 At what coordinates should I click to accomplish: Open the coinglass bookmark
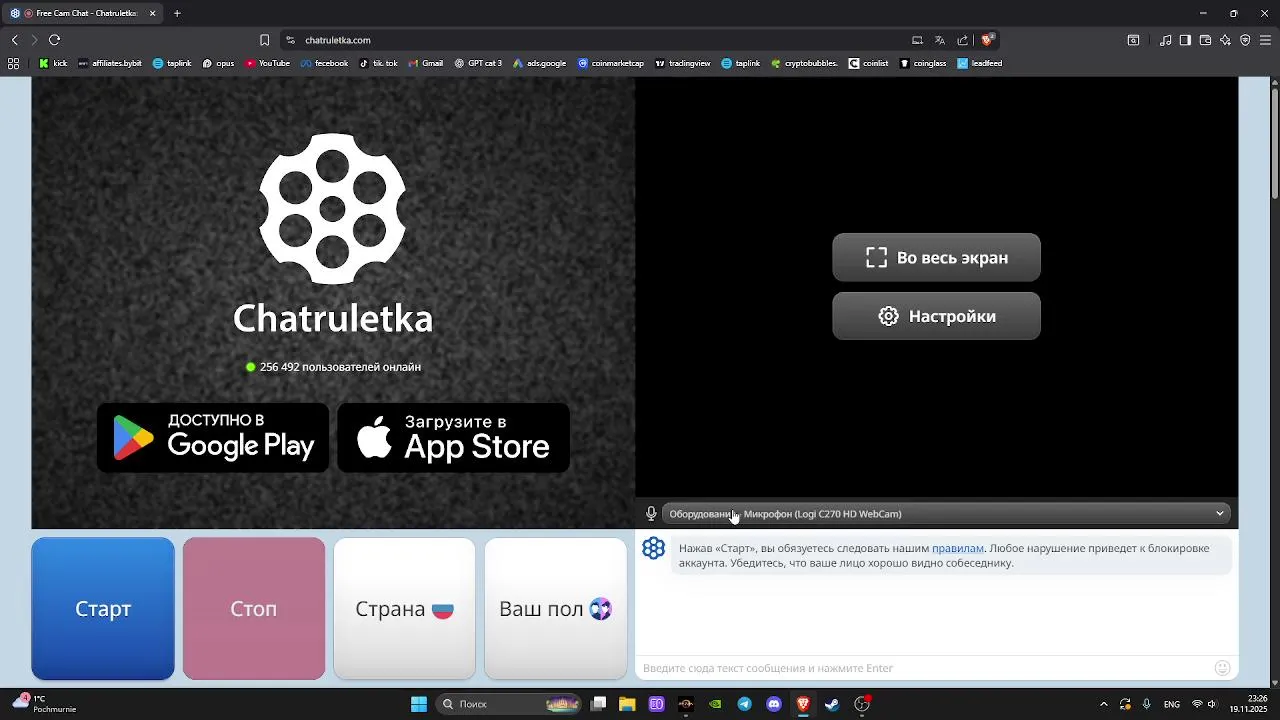tap(923, 63)
